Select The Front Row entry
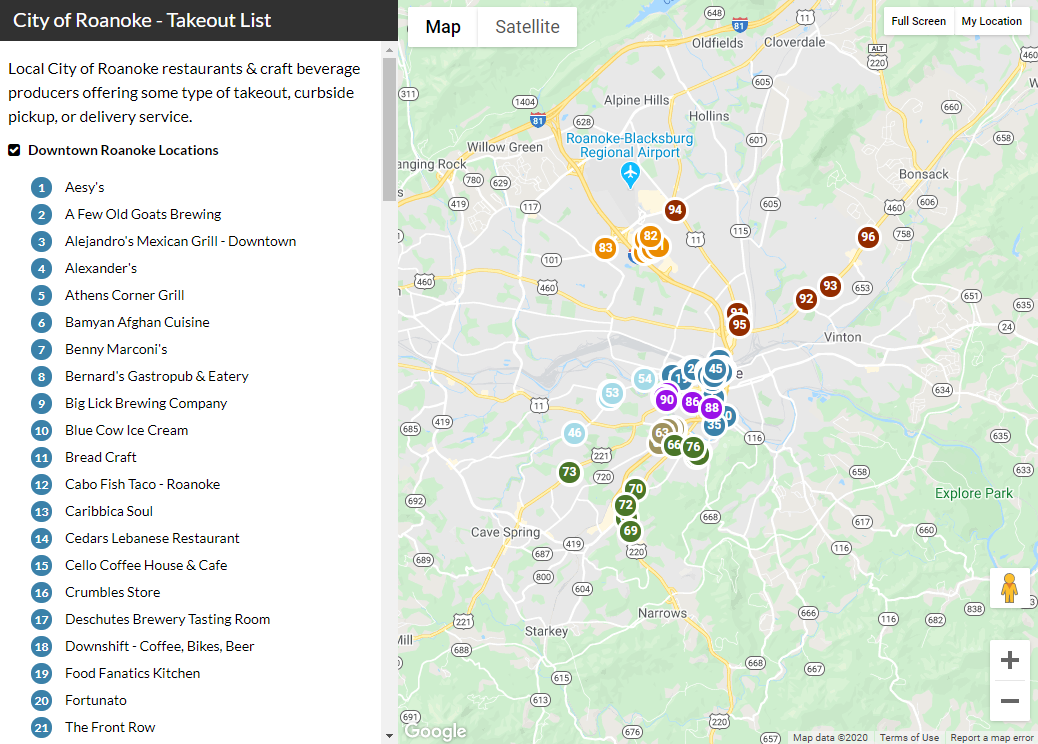Image resolution: width=1038 pixels, height=744 pixels. click(x=110, y=727)
